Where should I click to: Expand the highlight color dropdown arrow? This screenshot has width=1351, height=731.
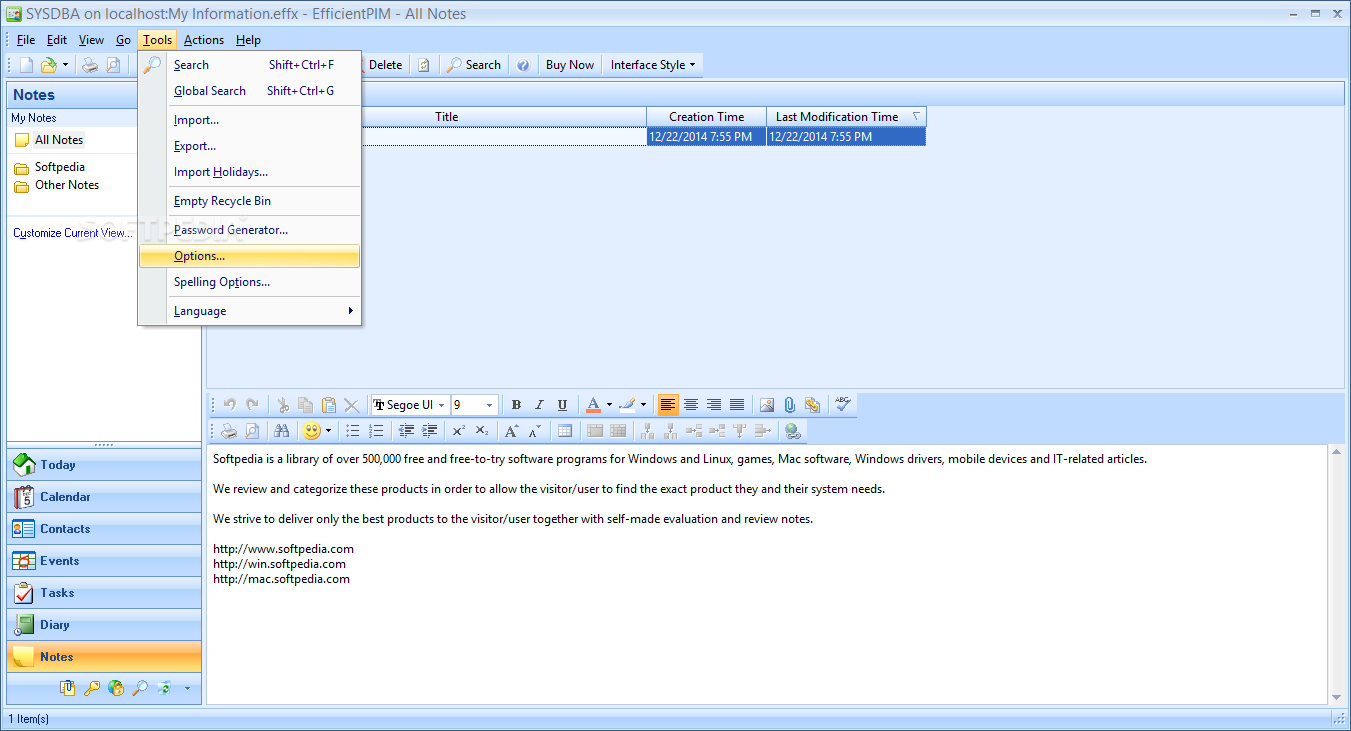point(643,405)
